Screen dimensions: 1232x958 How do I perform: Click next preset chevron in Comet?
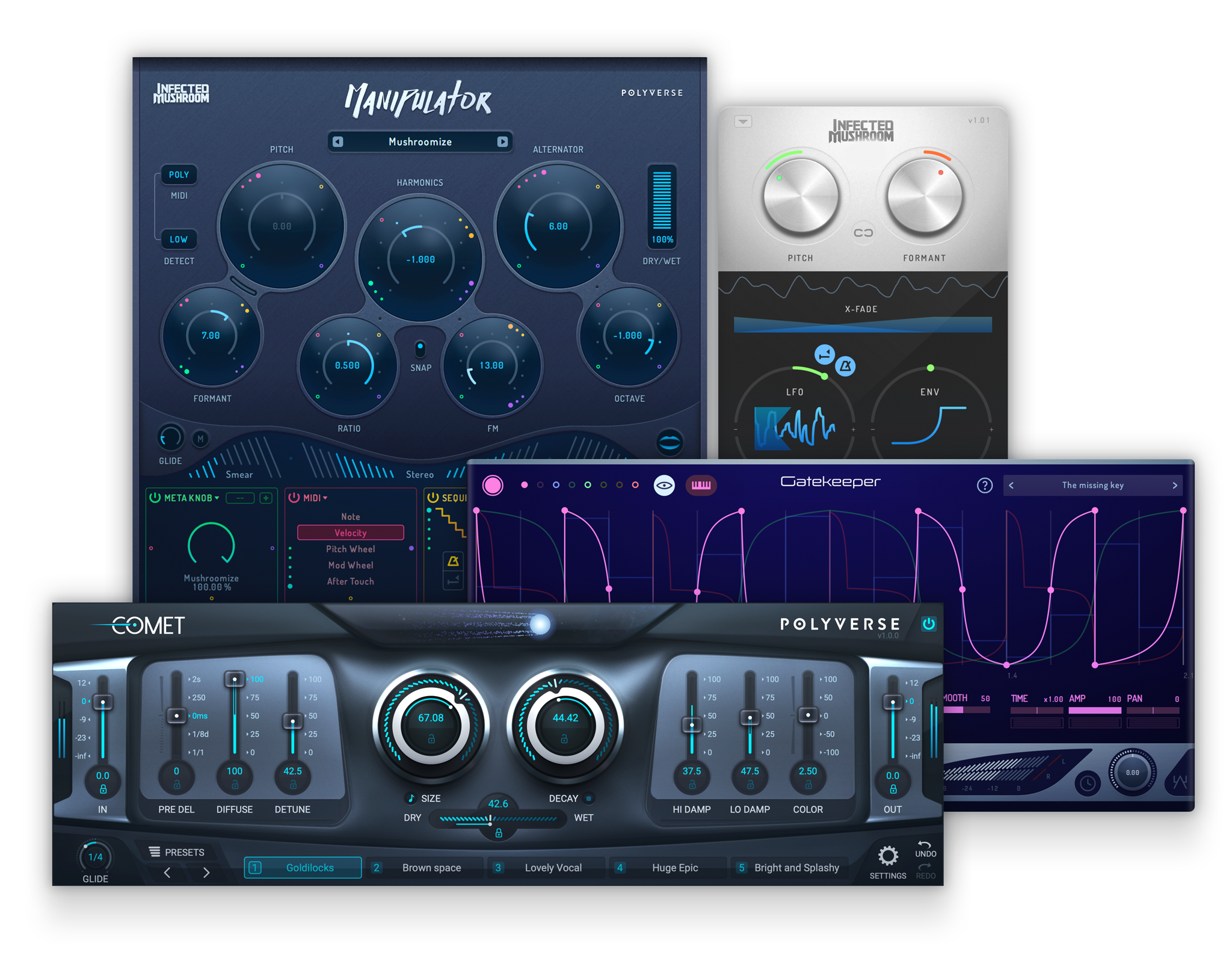pyautogui.click(x=206, y=873)
